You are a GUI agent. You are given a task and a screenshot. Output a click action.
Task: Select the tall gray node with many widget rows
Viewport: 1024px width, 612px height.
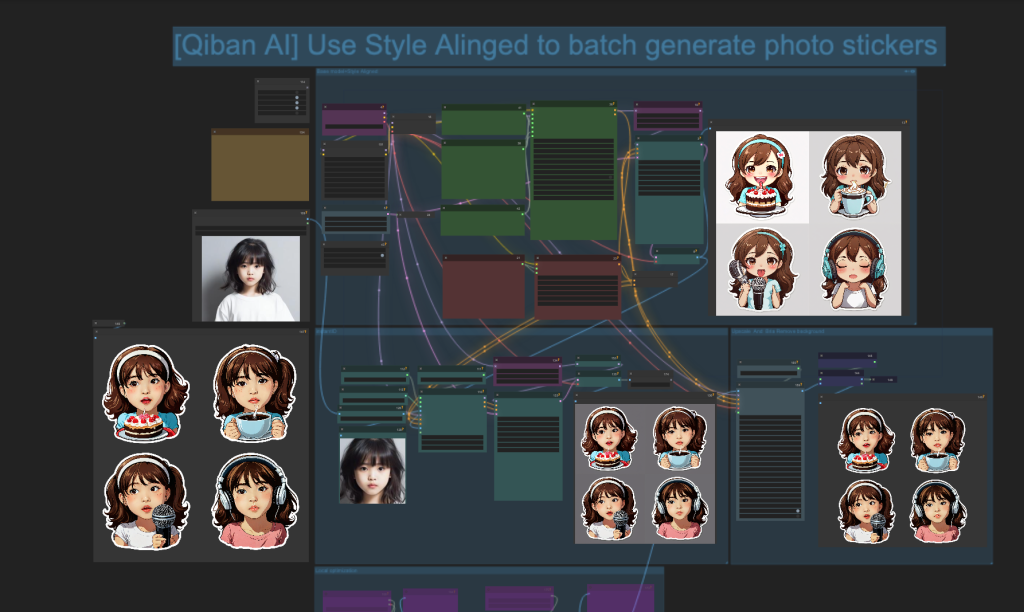tap(770, 451)
